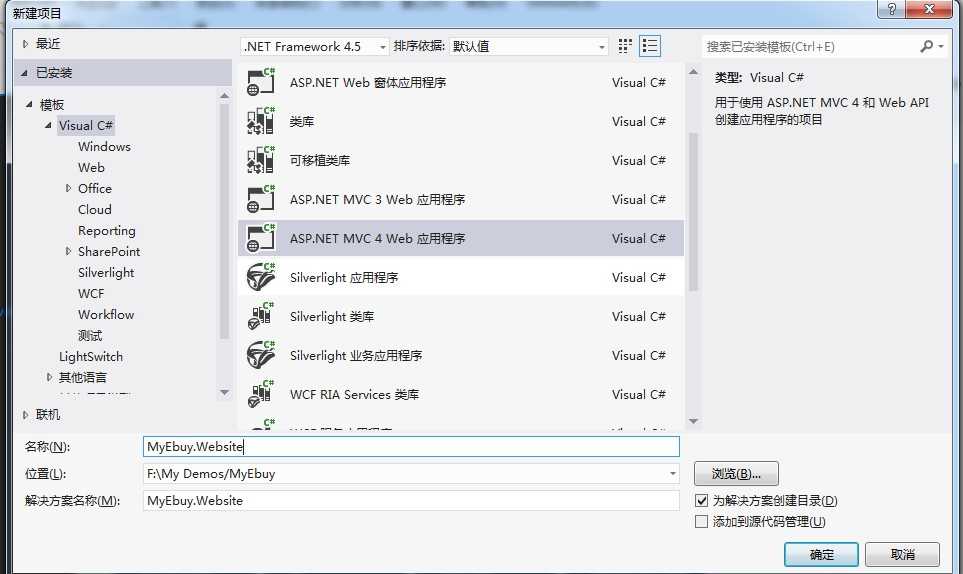Click the 名称 project name field
This screenshot has height=574, width=963.
coord(411,446)
